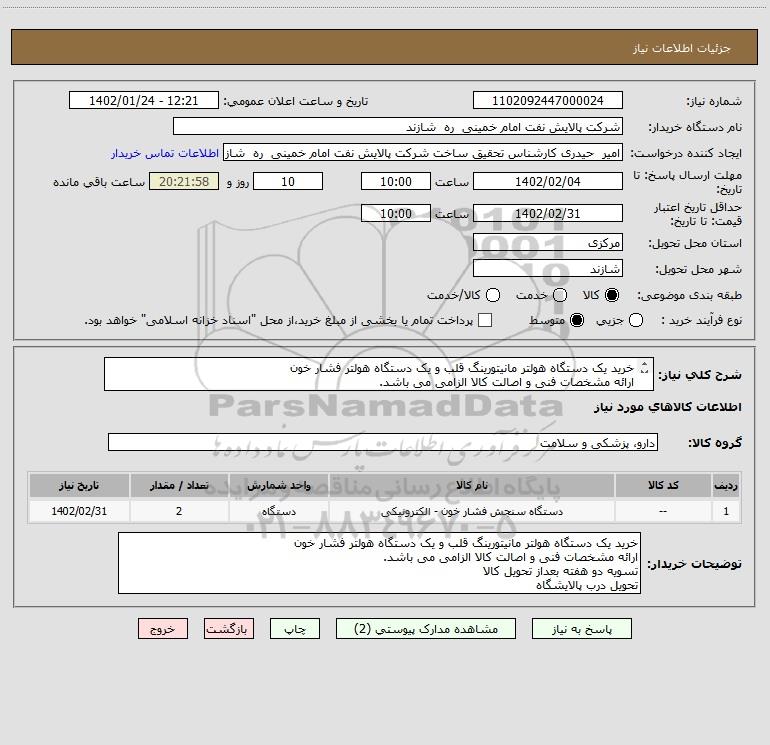Screen dimensions: 770x745
Task: Select the کالا/خدمت radio button
Action: [x=493, y=295]
